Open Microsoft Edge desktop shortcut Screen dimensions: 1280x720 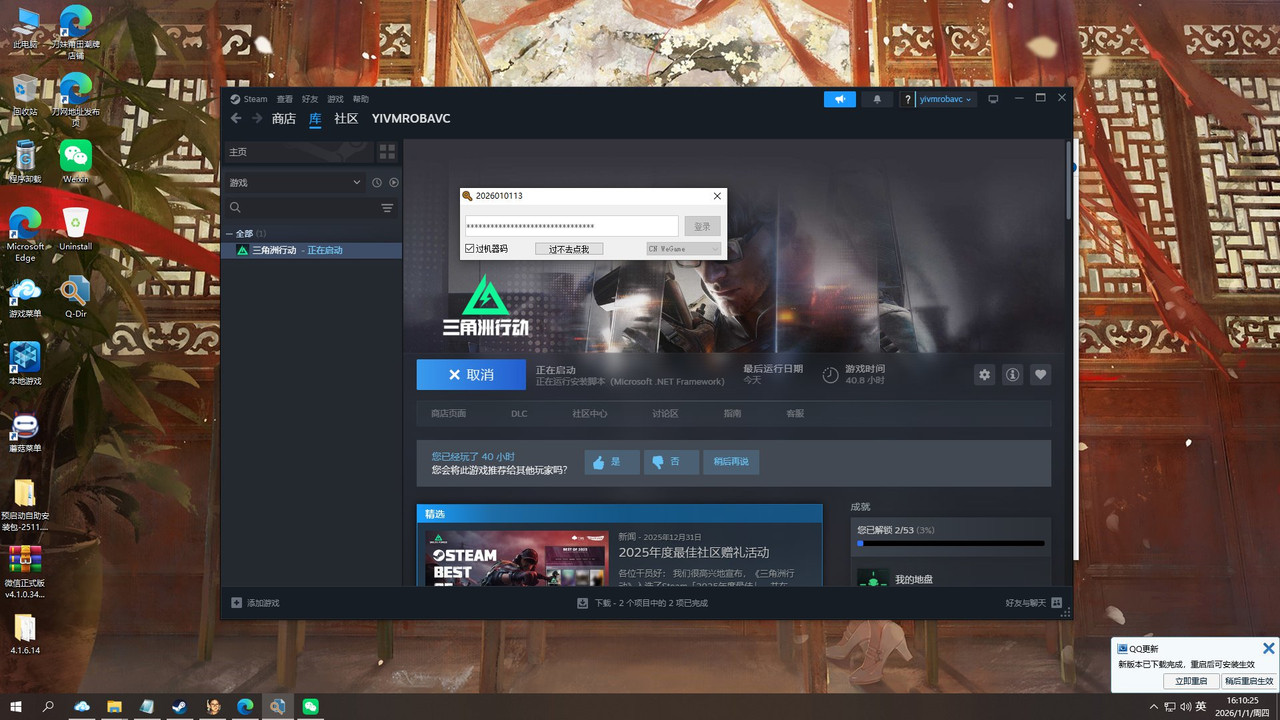tap(25, 235)
